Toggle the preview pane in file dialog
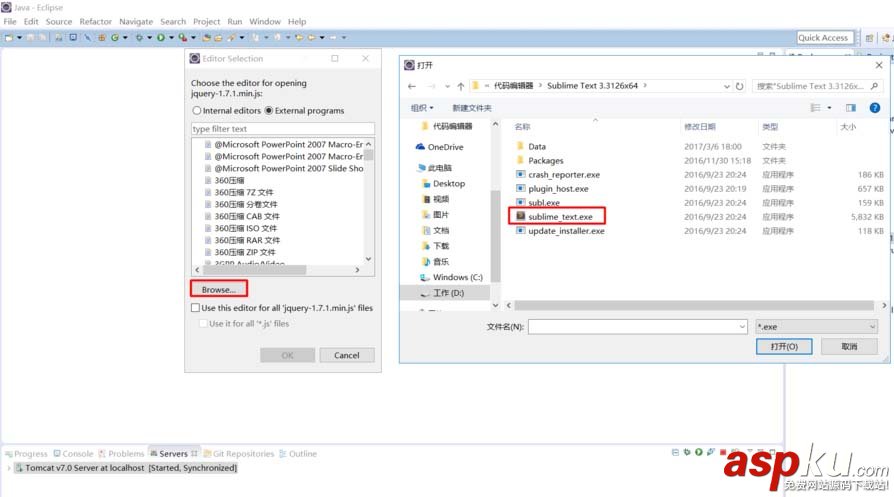Viewport: 894px width, 497px height. [x=851, y=108]
